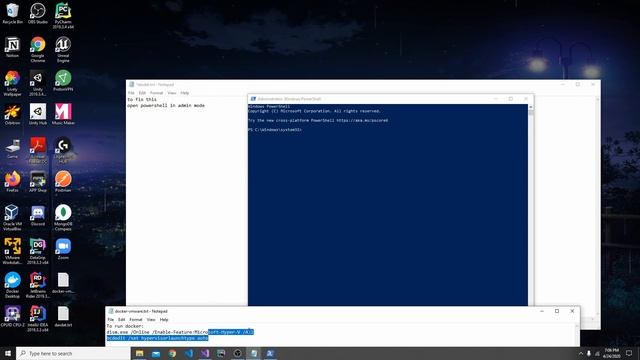
Task: Click the 'To run docker:' text line
Action: [x=125, y=326]
